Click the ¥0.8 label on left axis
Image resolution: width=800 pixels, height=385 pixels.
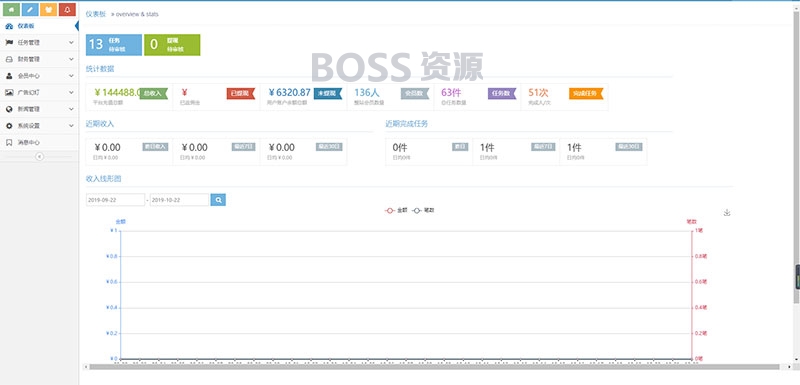pyautogui.click(x=112, y=256)
